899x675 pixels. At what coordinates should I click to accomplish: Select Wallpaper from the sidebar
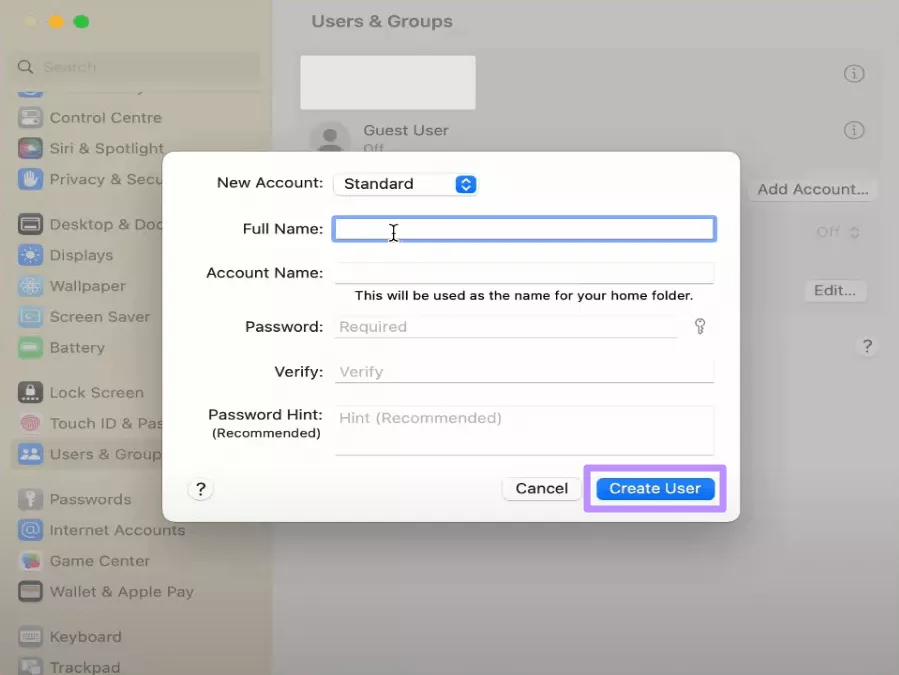[x=86, y=286]
